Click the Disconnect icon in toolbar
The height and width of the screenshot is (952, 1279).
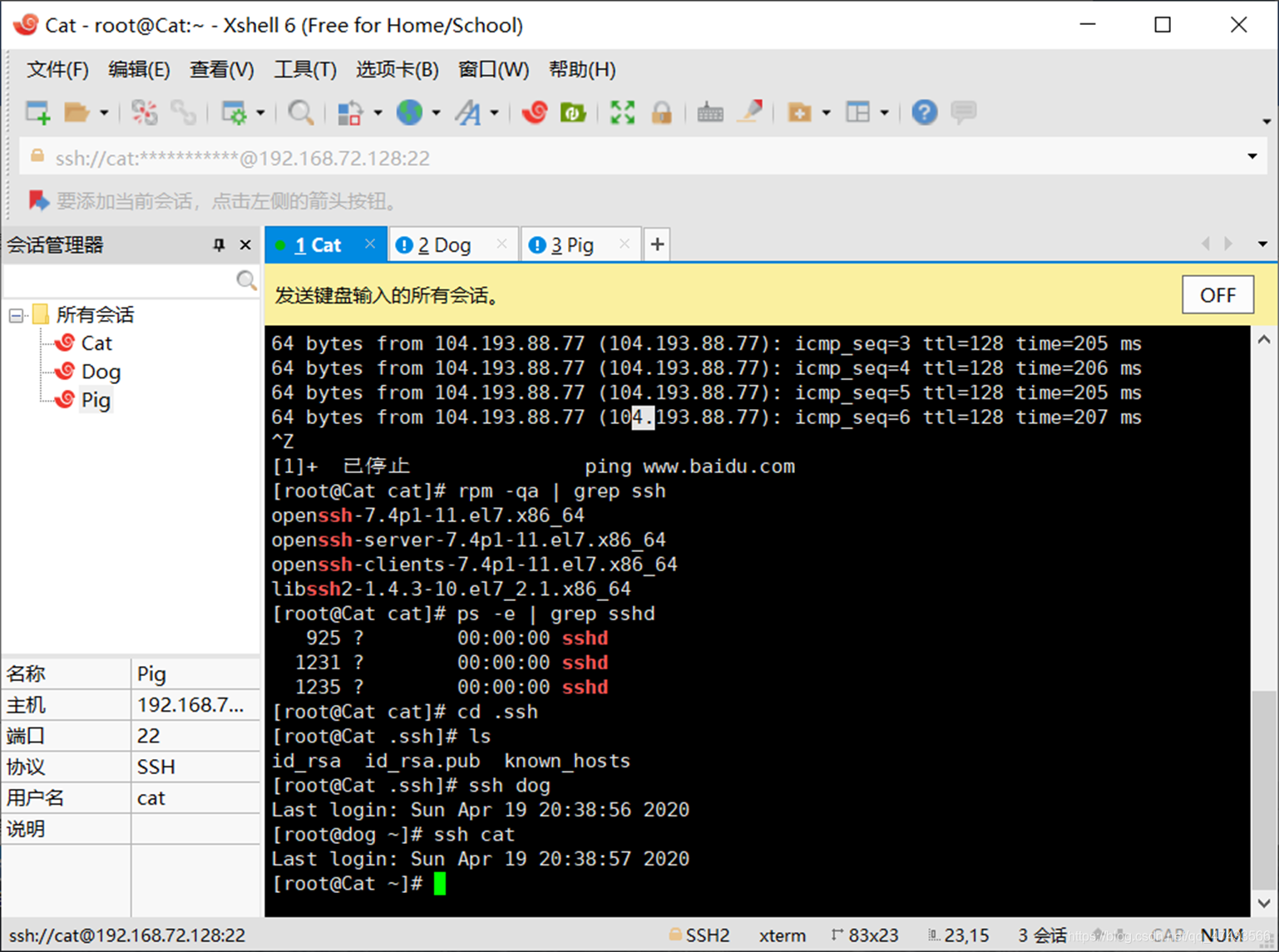pyautogui.click(x=144, y=112)
